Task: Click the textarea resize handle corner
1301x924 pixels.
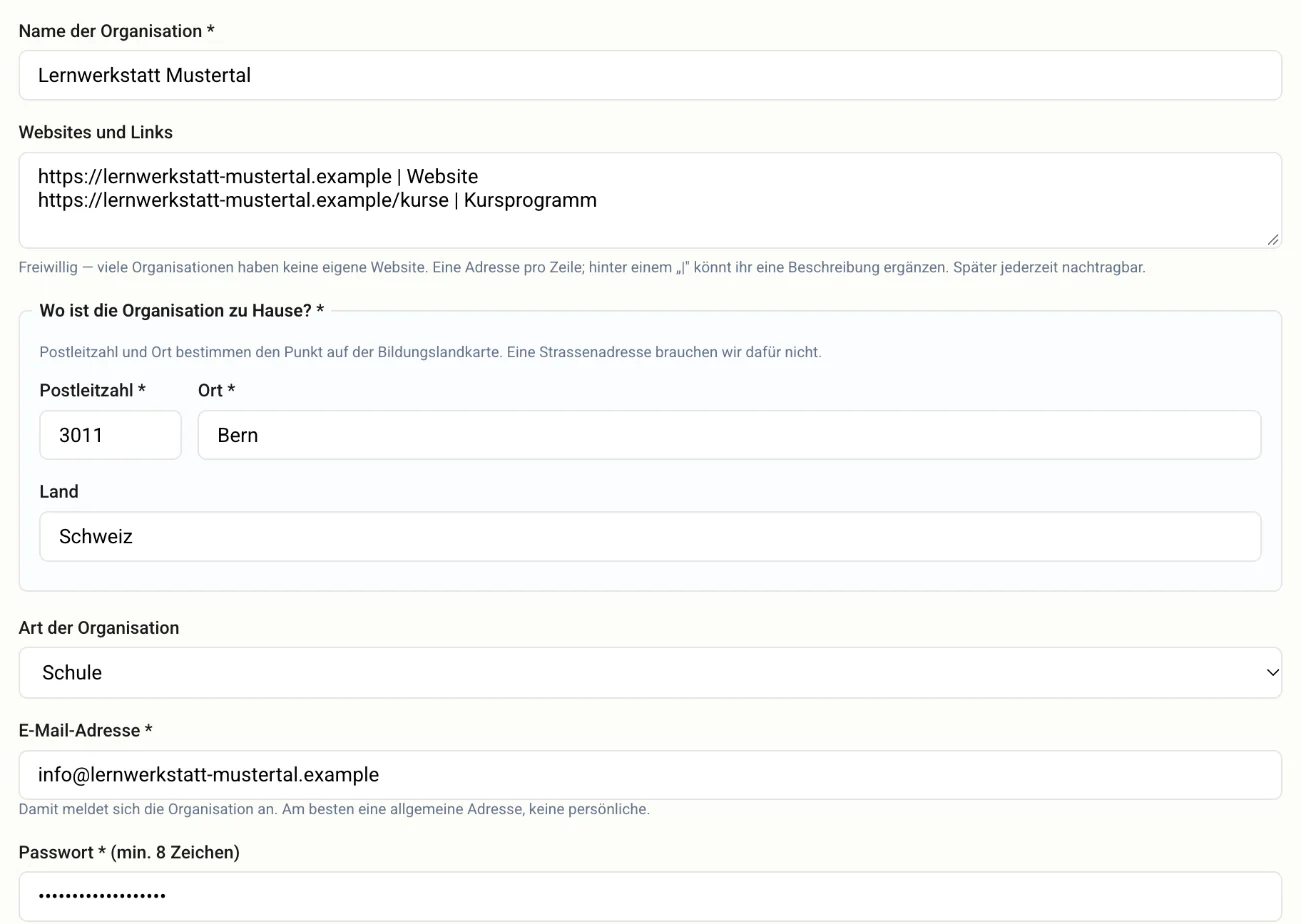Action: coord(1272,239)
